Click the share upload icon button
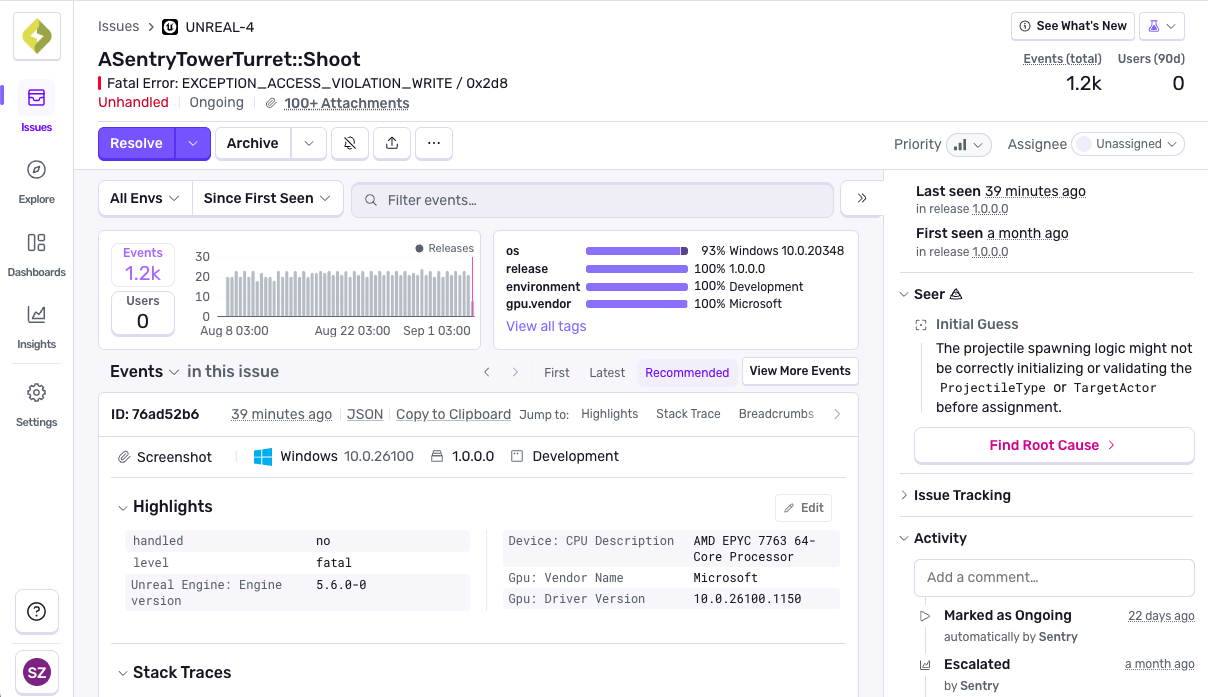This screenshot has width=1208, height=697. tap(392, 143)
